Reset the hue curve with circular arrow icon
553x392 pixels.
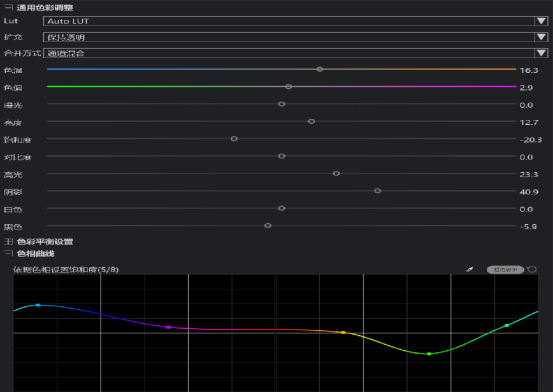point(531,270)
